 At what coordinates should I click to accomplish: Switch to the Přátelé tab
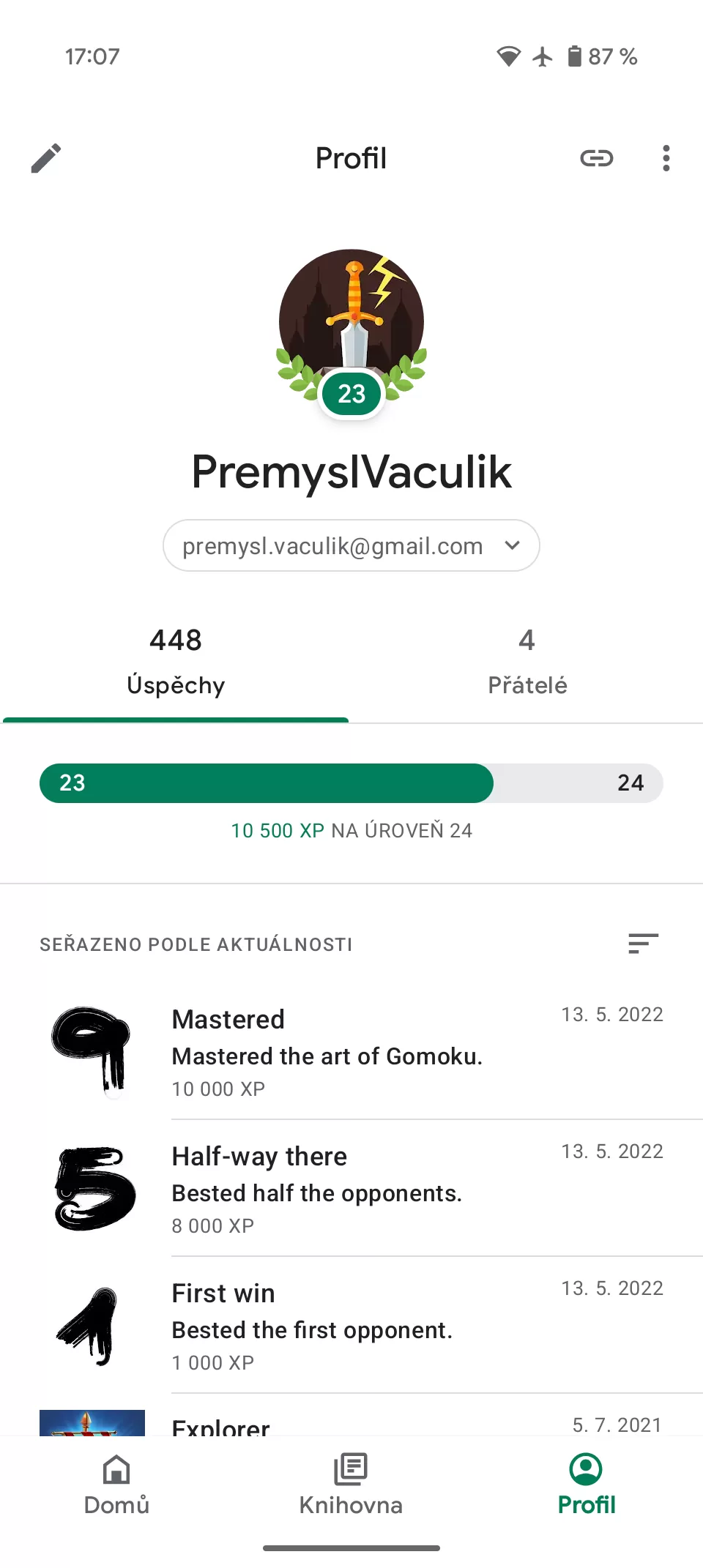click(x=527, y=661)
